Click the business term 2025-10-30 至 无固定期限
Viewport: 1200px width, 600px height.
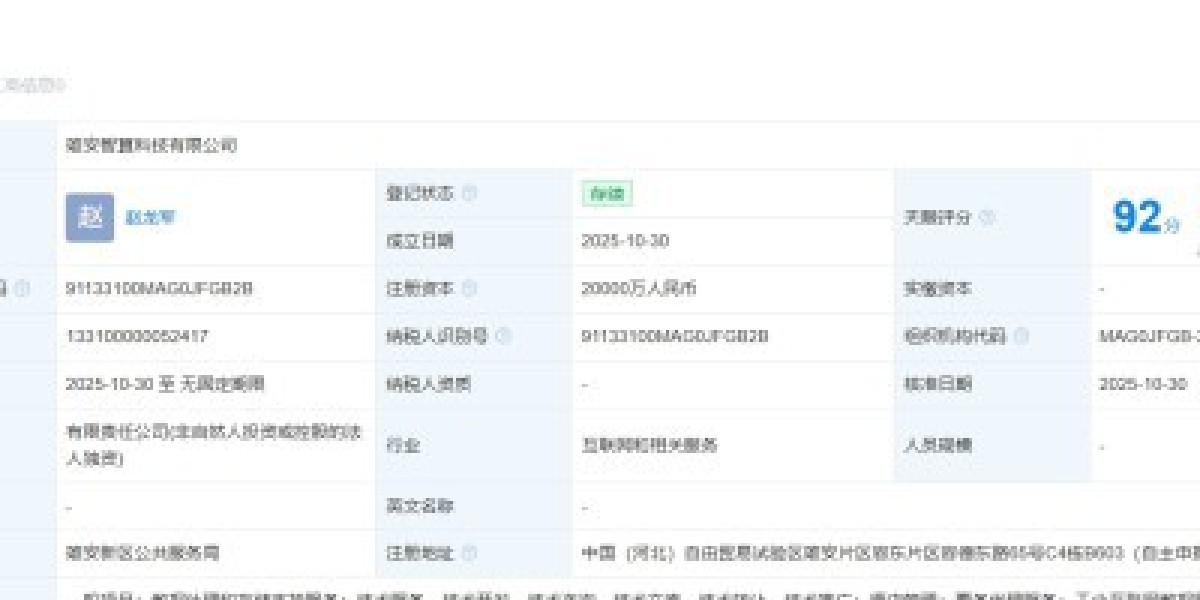pos(165,384)
